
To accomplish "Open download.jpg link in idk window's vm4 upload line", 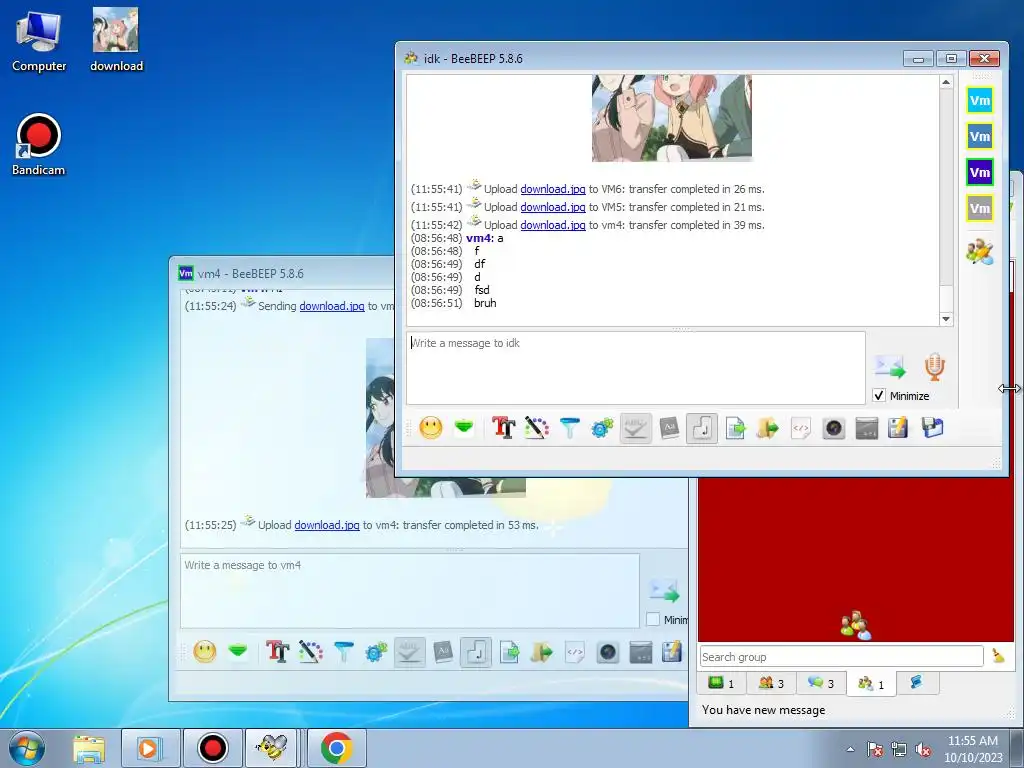I will pyautogui.click(x=552, y=225).
